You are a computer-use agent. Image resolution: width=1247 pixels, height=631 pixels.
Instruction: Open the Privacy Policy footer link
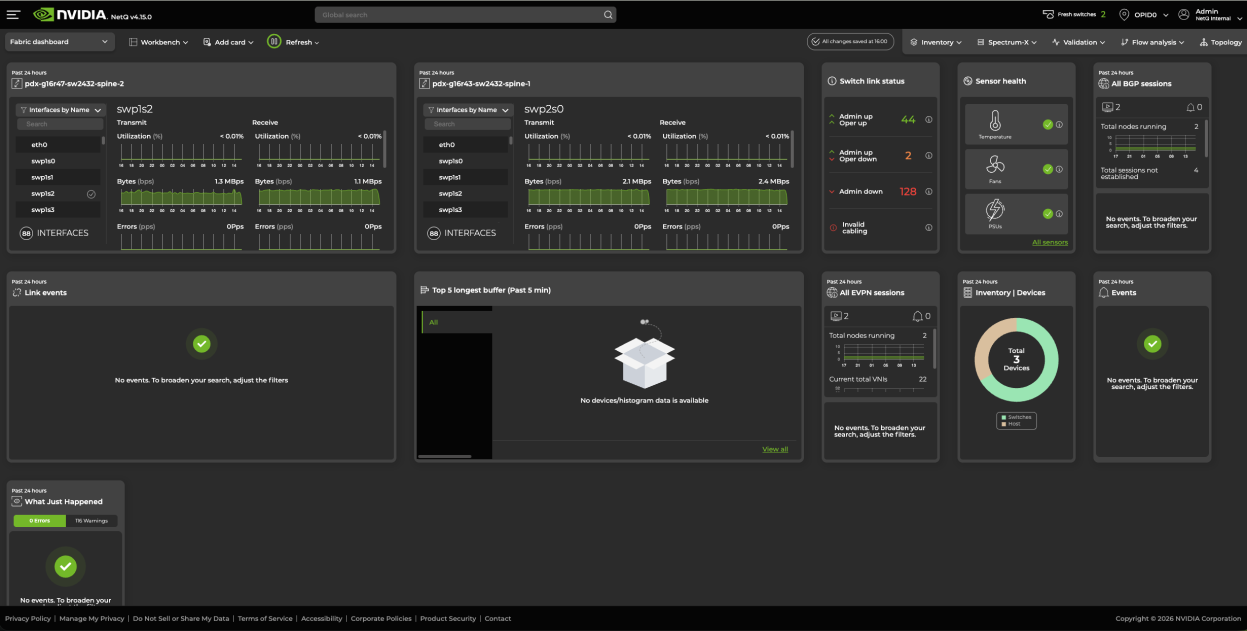tap(28, 618)
